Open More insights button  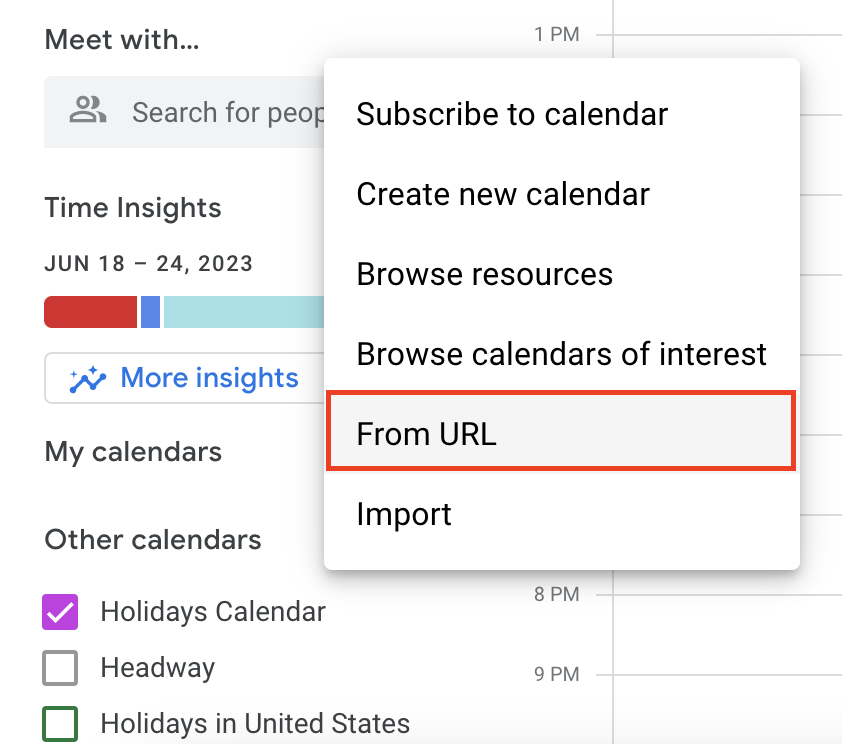(x=185, y=379)
